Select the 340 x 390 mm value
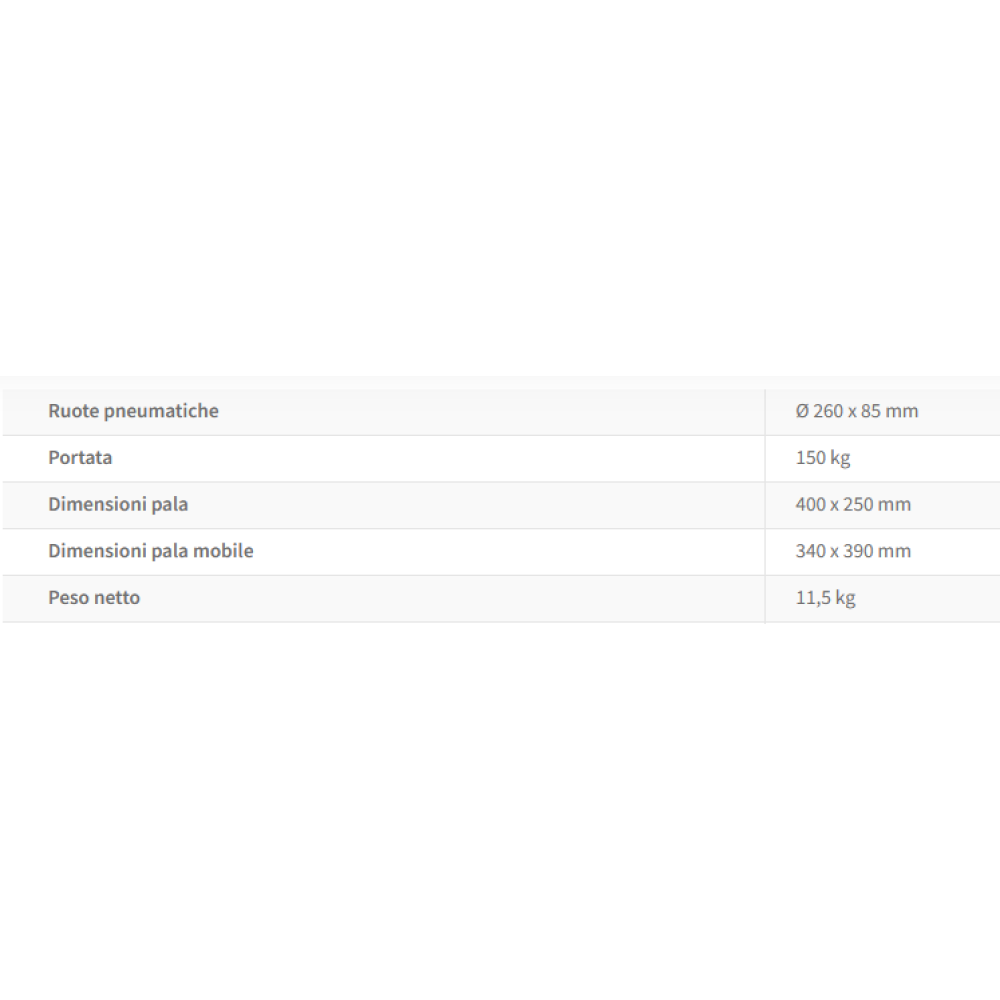The height and width of the screenshot is (1000, 1000). point(853,551)
